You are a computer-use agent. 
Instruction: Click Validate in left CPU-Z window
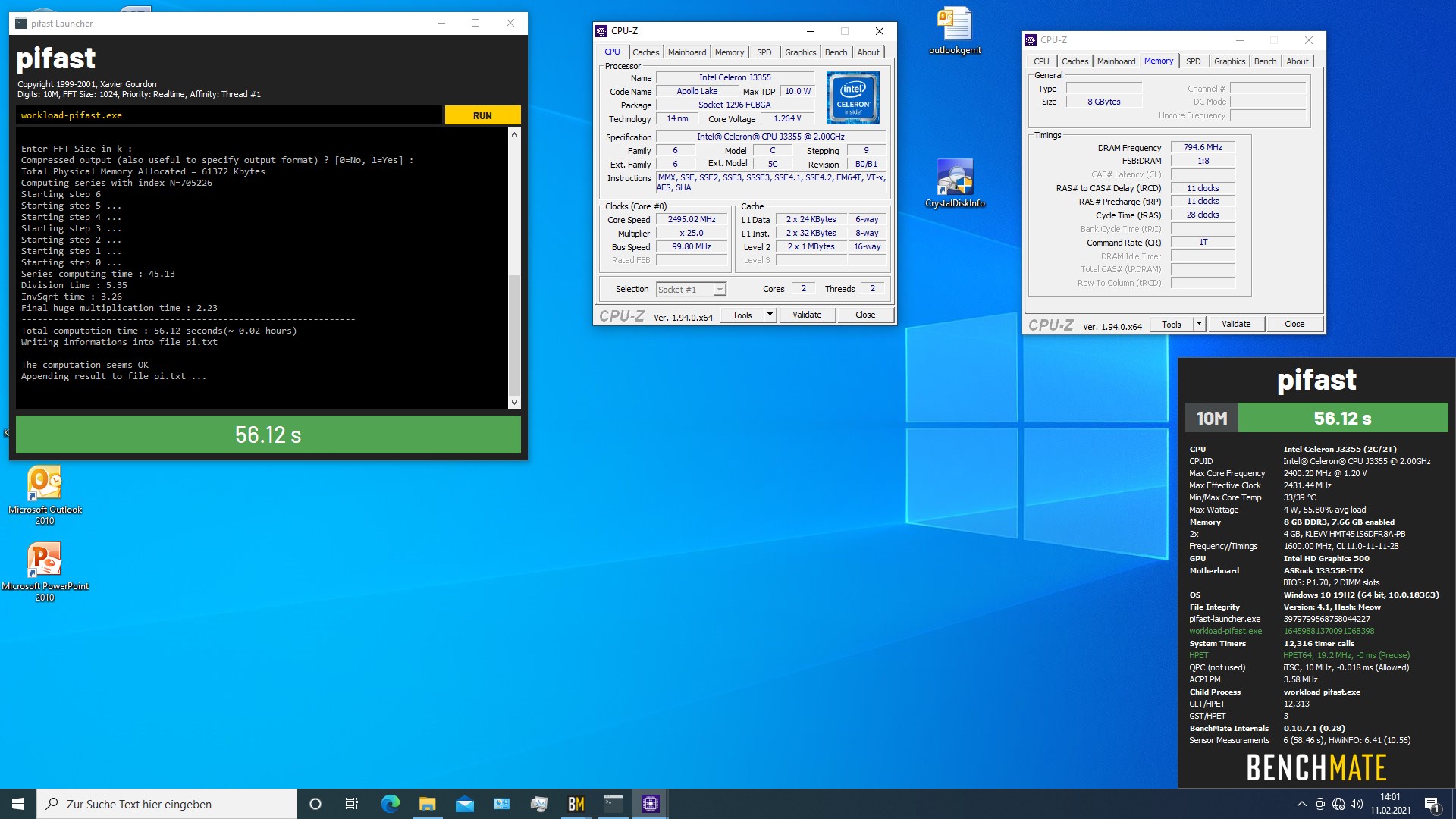coord(807,315)
